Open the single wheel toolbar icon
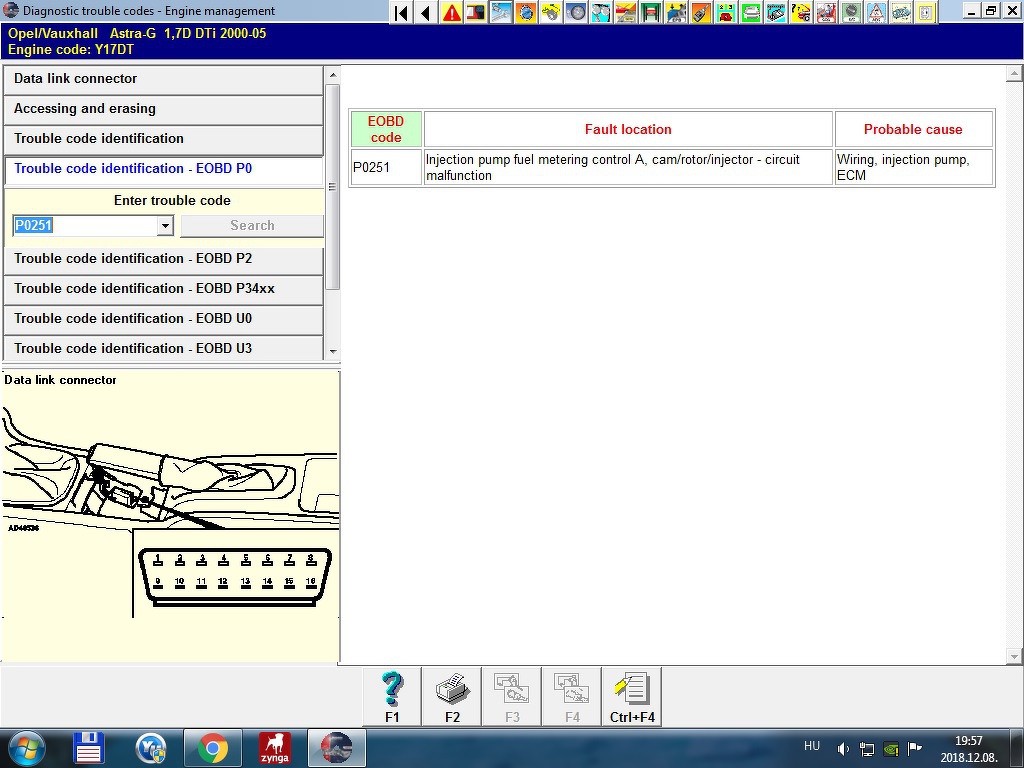 (576, 12)
